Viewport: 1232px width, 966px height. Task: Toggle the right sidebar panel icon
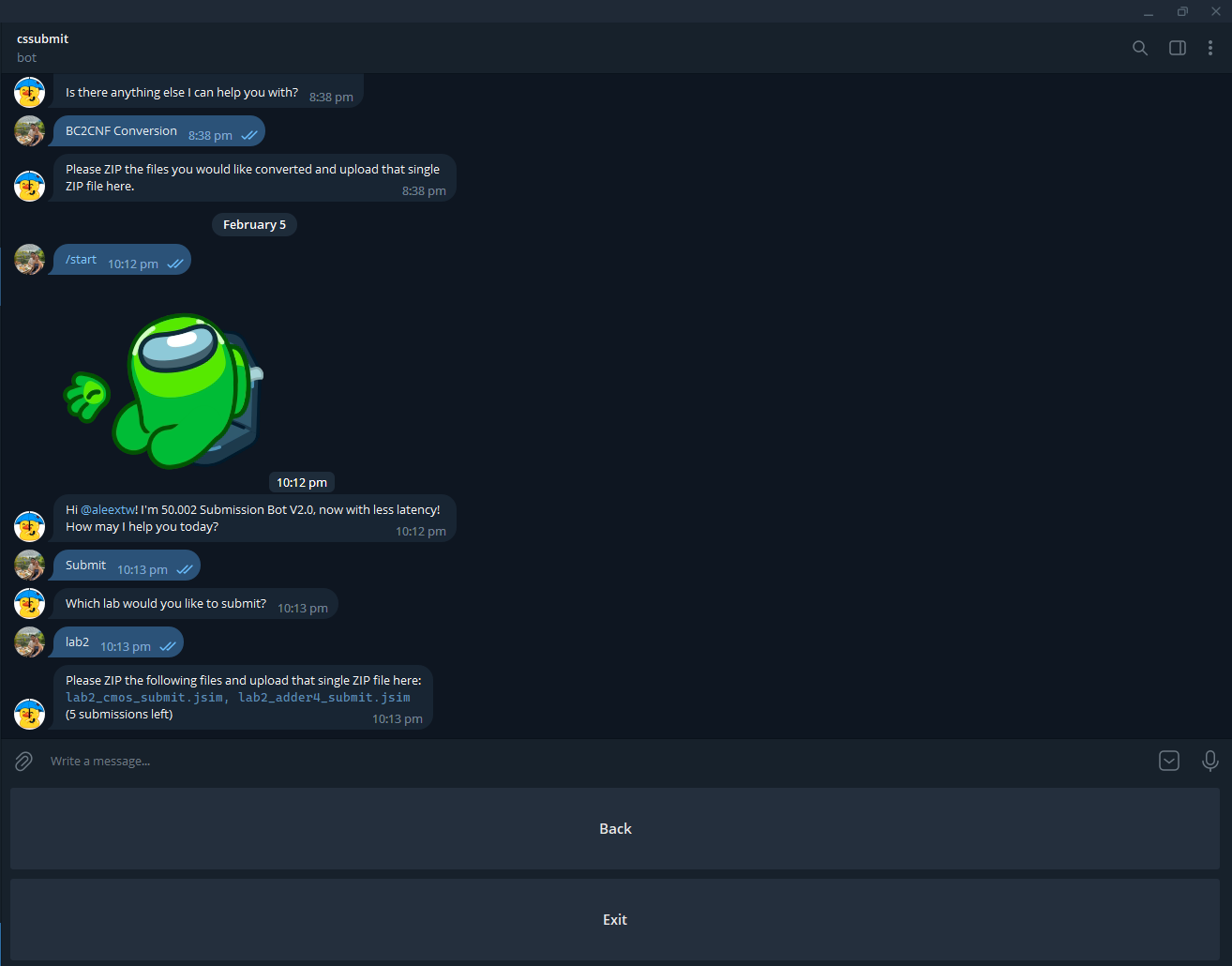point(1178,48)
